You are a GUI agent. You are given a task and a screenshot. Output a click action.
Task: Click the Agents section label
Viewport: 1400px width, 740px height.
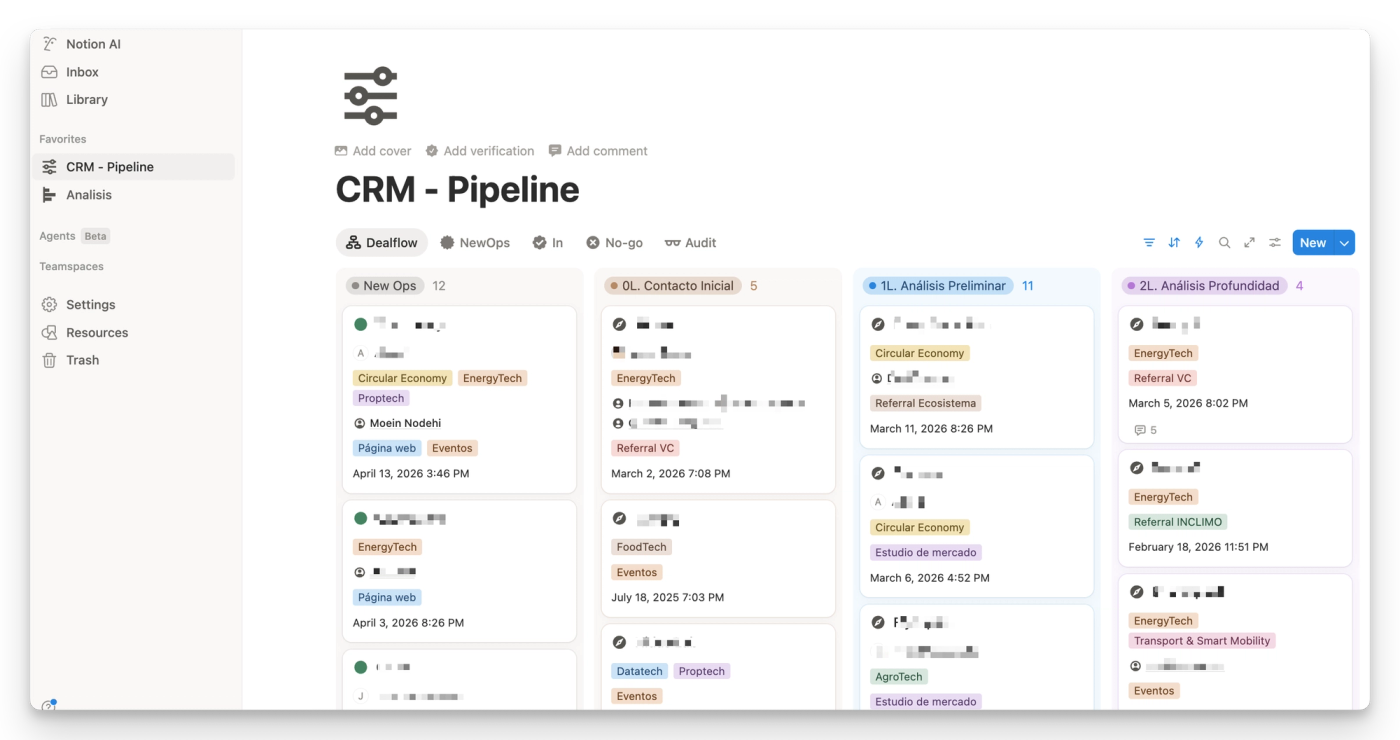tap(57, 237)
